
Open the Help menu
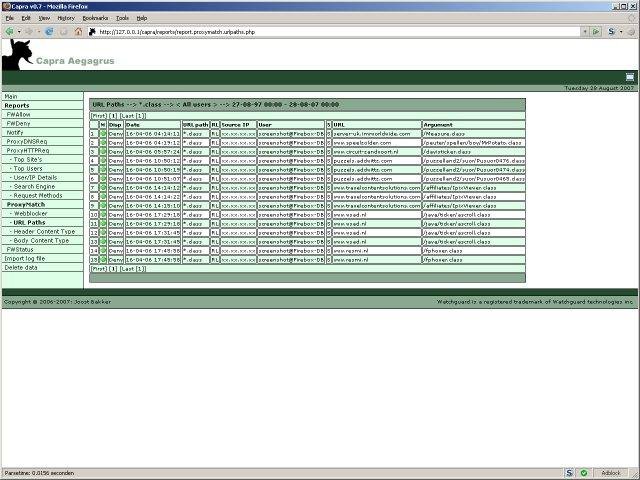(x=142, y=18)
